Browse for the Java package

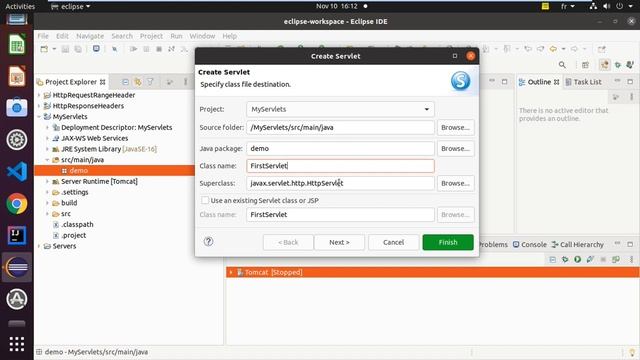tap(456, 149)
